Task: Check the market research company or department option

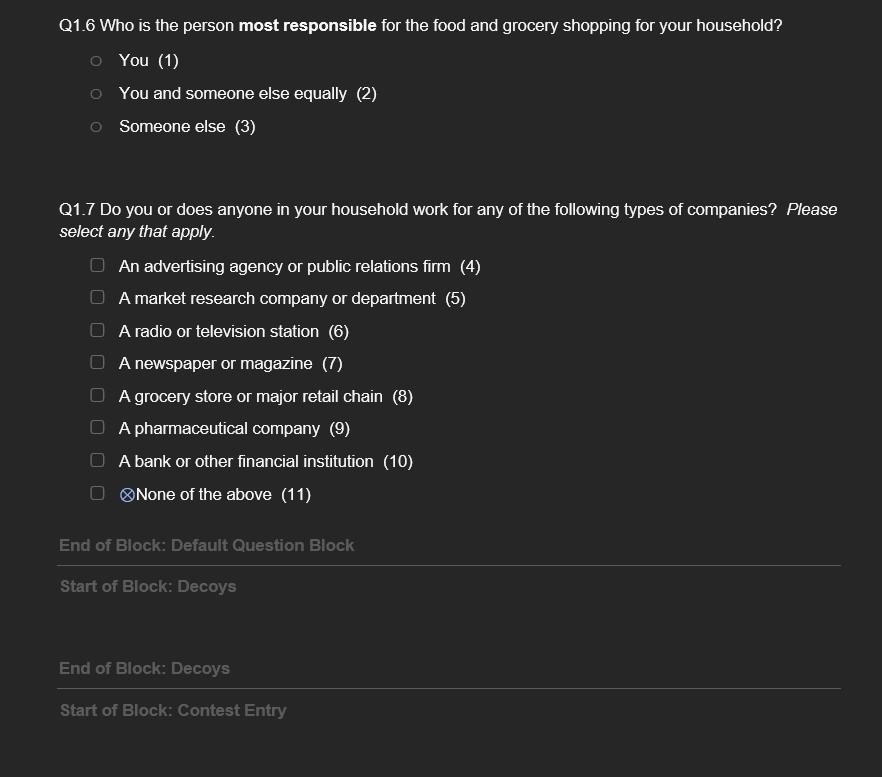Action: 97,297
